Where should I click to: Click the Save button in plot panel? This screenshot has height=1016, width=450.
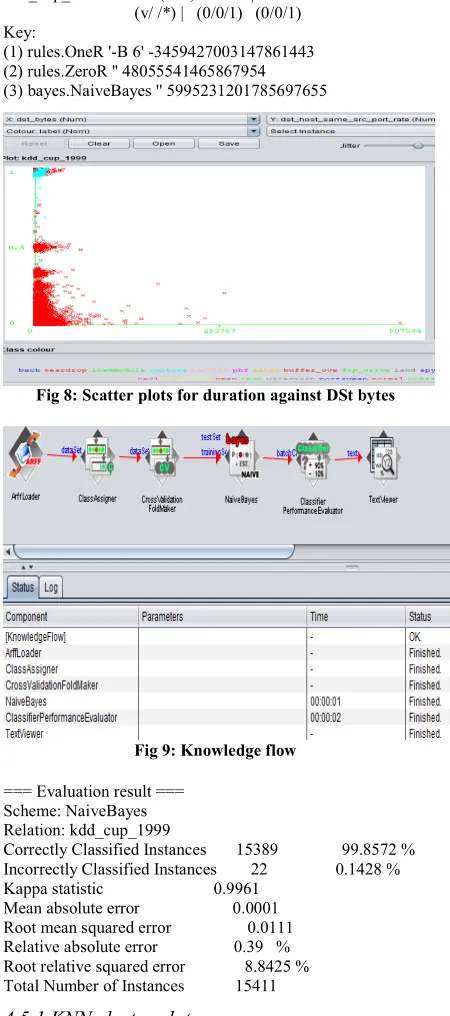coord(229,144)
